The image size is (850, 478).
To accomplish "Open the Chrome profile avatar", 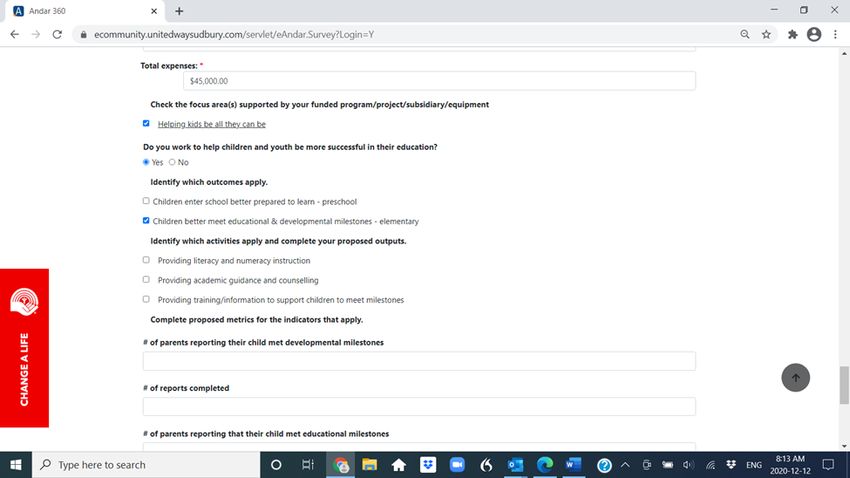I will click(814, 34).
